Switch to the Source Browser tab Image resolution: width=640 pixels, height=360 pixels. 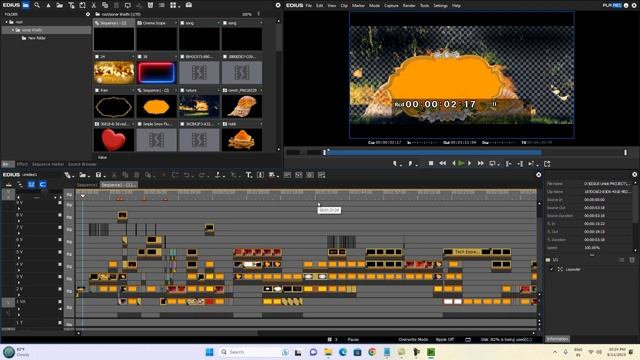82,164
